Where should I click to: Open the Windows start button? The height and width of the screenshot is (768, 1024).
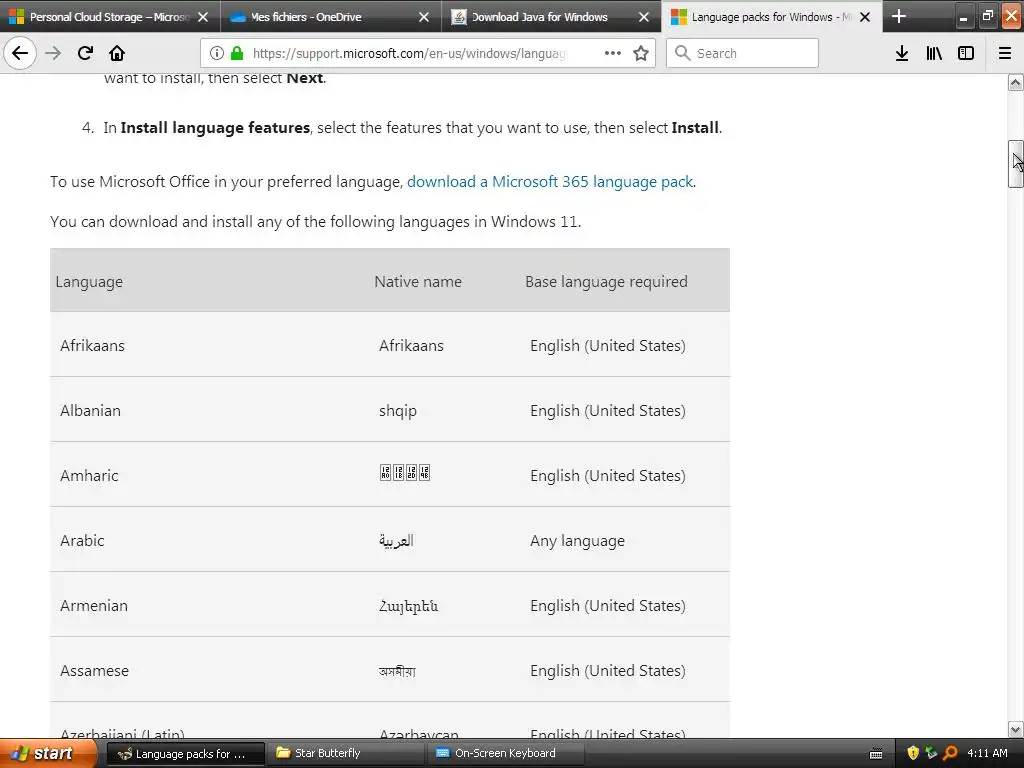point(46,754)
